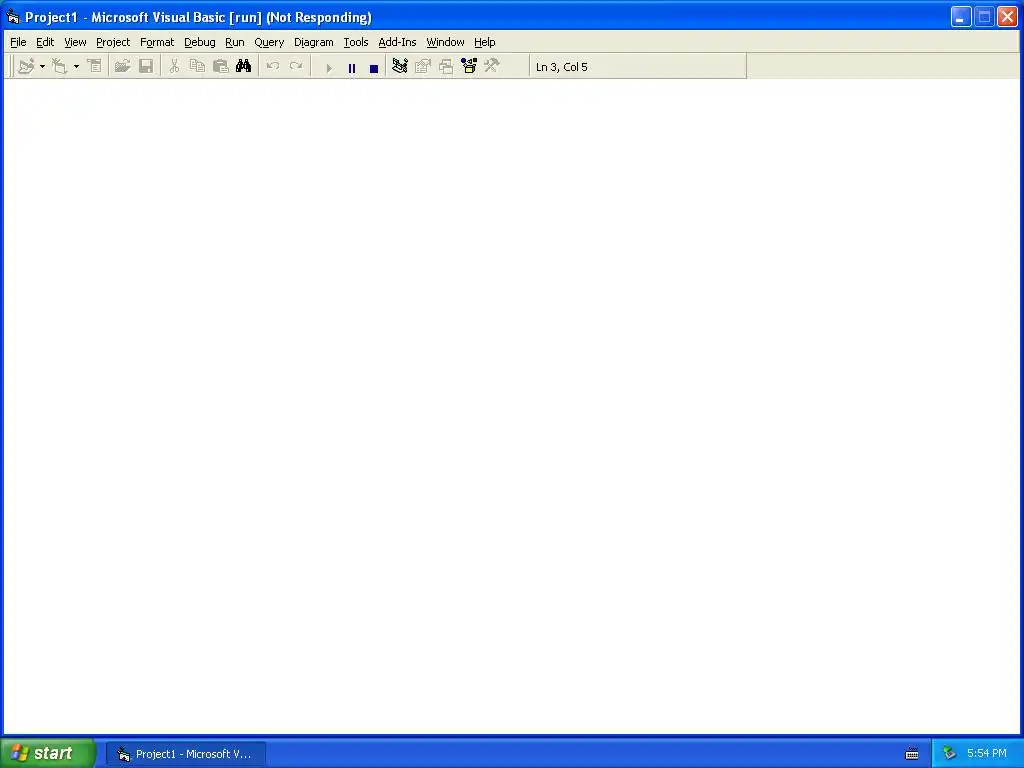Click the Windows Start button
Image resolution: width=1024 pixels, height=768 pixels.
[x=47, y=753]
